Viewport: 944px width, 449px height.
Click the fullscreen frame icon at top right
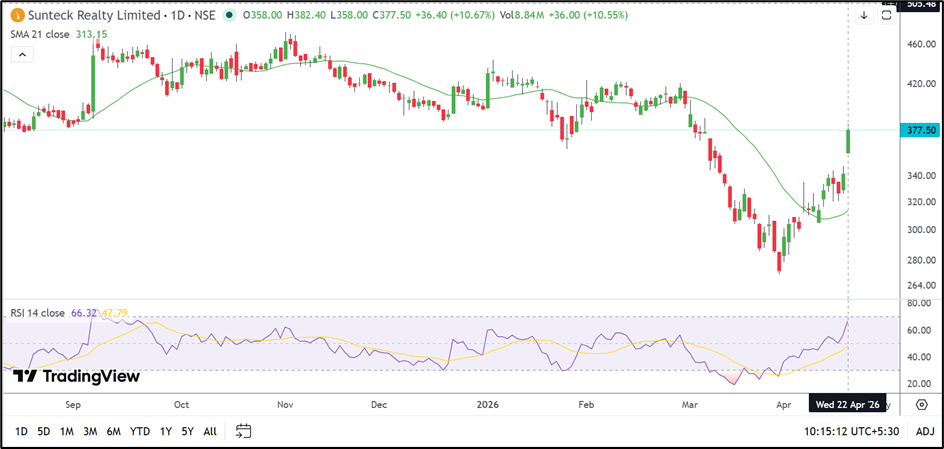[x=886, y=16]
